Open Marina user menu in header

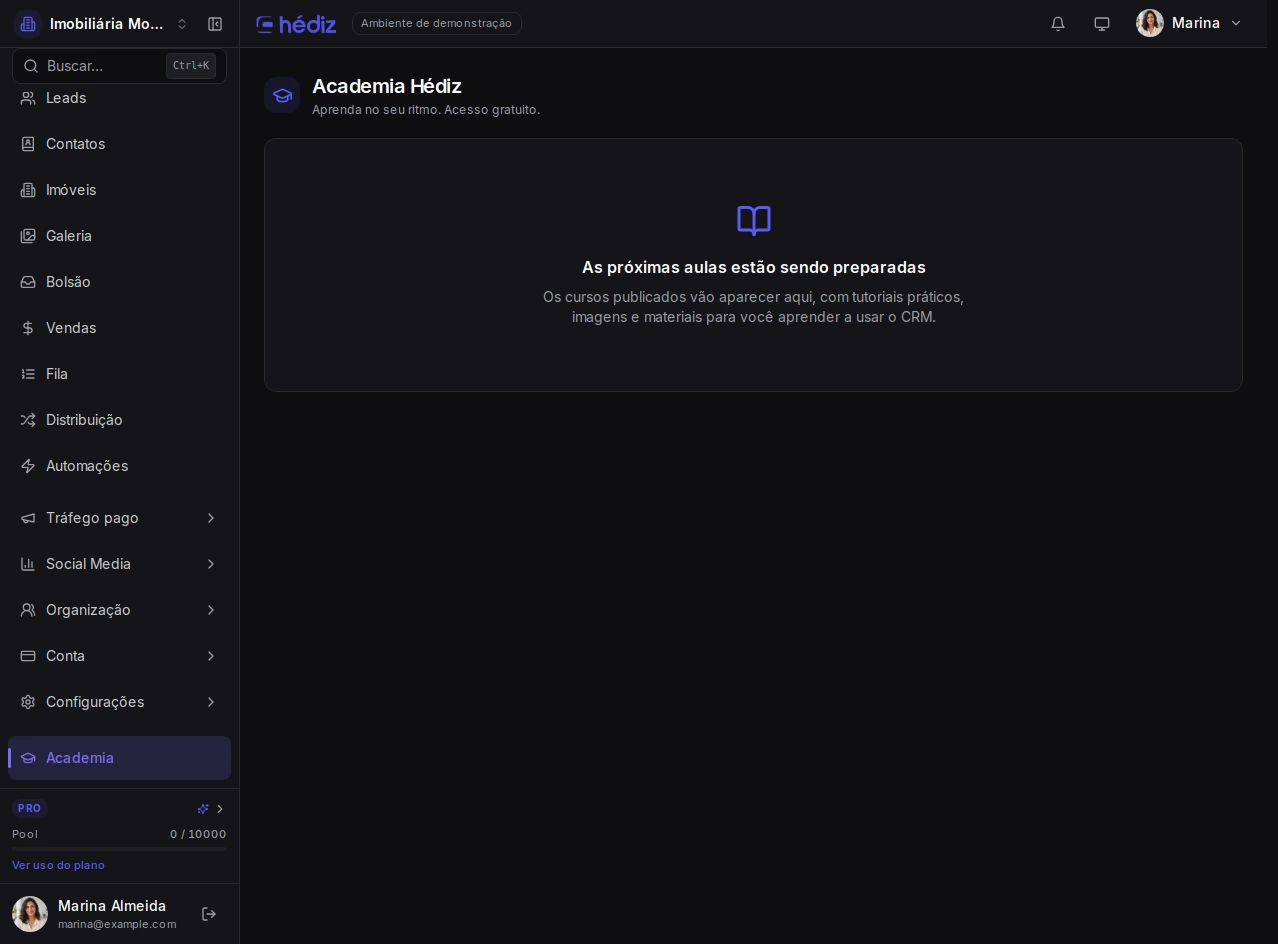tap(1189, 23)
